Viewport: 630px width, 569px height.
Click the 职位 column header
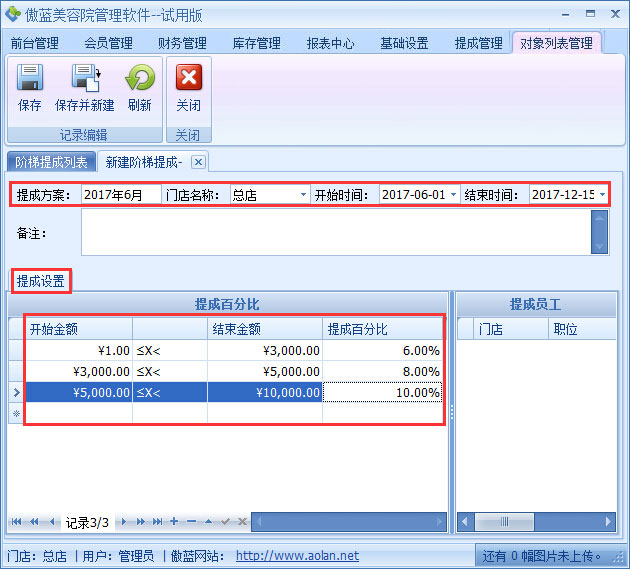583,329
